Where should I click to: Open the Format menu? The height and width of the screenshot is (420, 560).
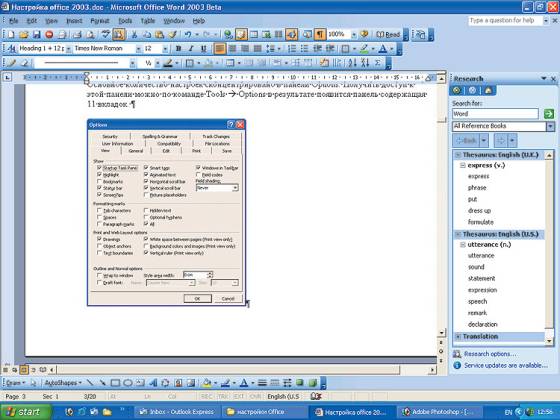coord(100,21)
